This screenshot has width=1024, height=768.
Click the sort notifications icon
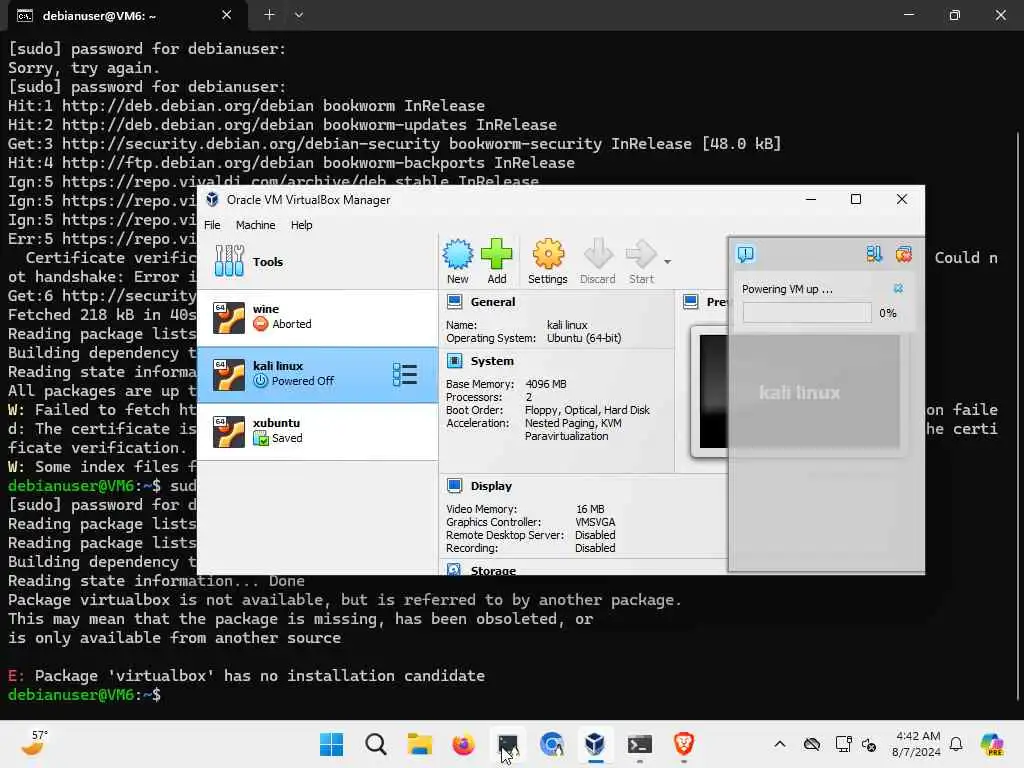point(874,253)
